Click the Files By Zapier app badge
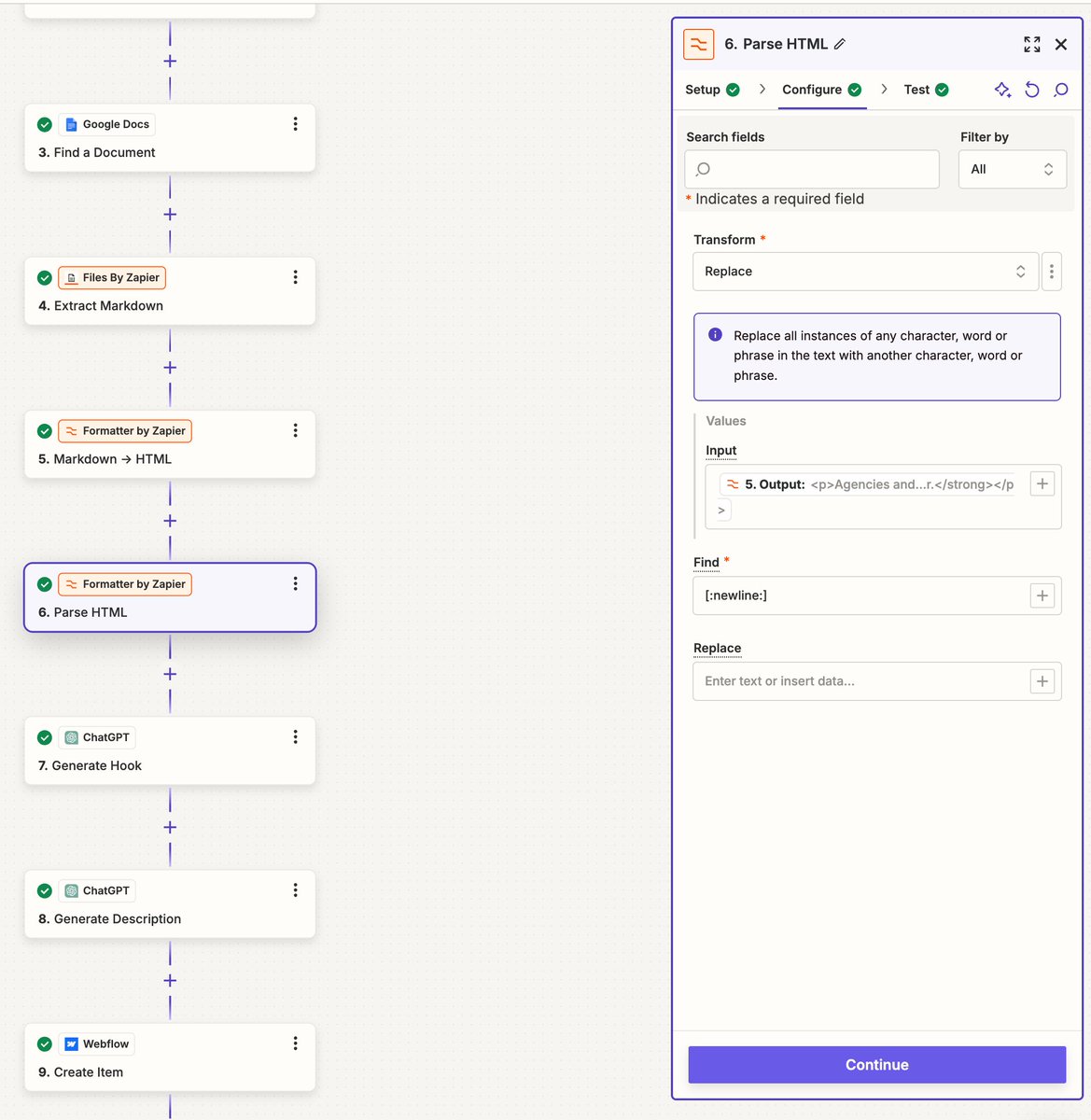The height and width of the screenshot is (1120, 1091). pyautogui.click(x=112, y=277)
